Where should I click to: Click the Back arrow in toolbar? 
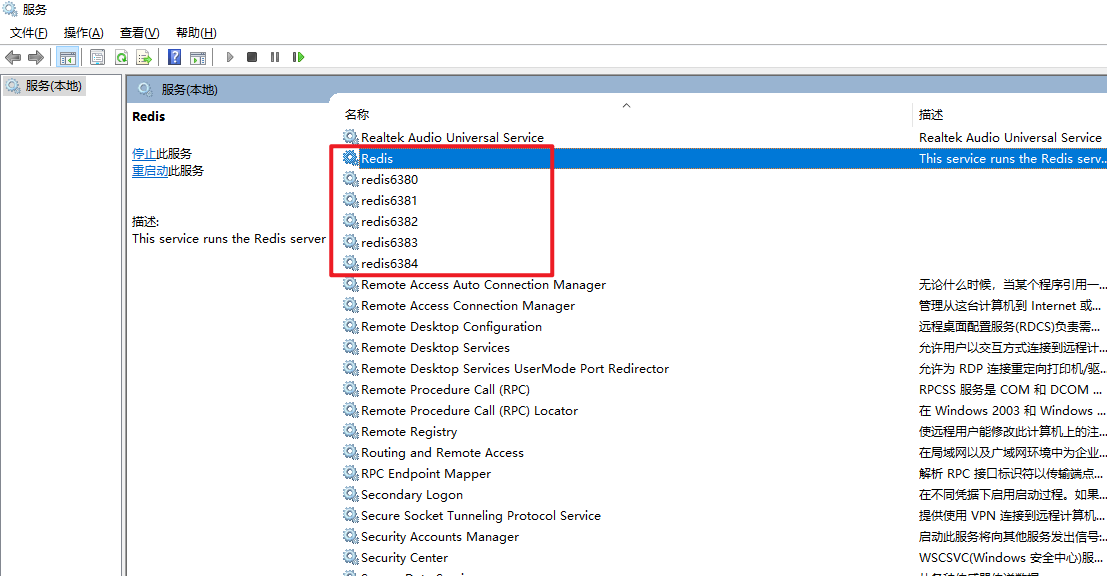[x=13, y=57]
